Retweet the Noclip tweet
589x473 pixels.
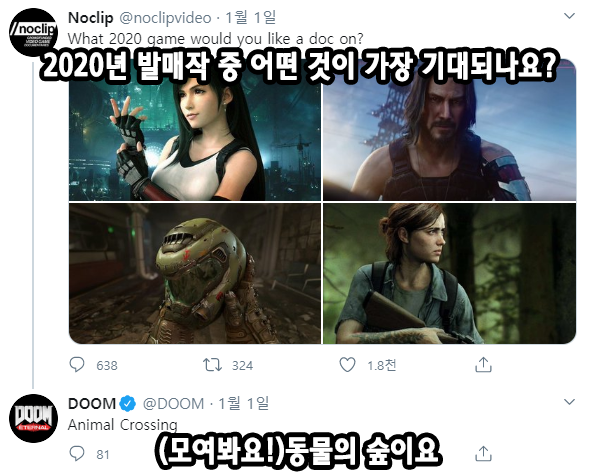tap(212, 364)
